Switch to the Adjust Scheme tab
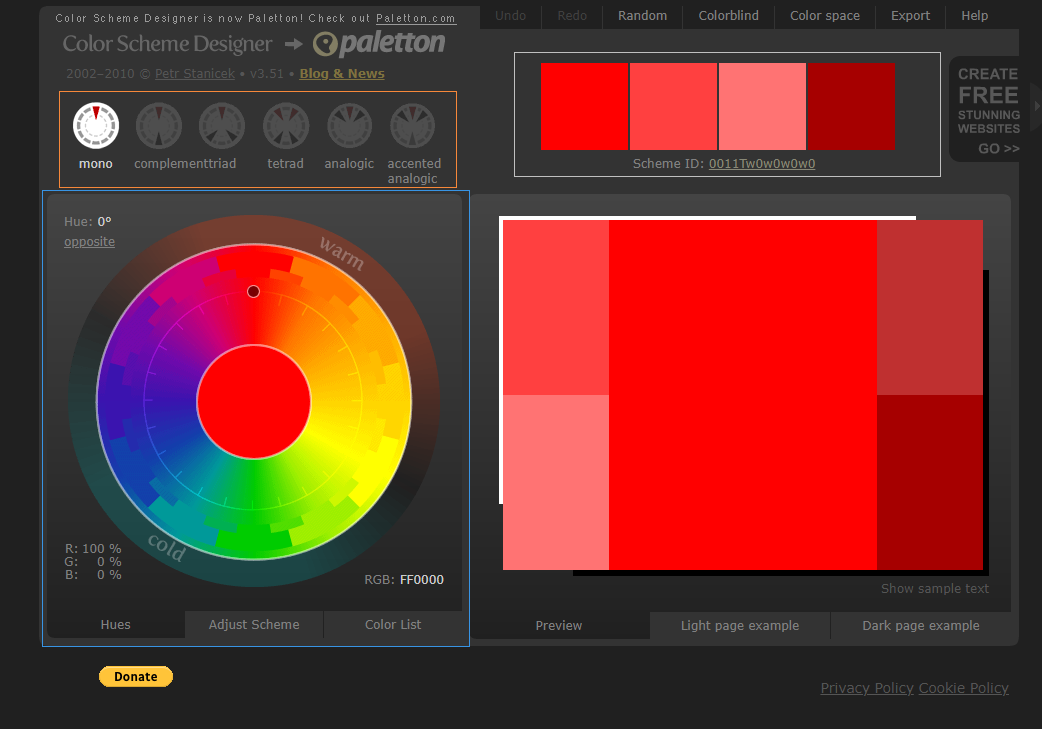The image size is (1042, 729). click(x=254, y=625)
